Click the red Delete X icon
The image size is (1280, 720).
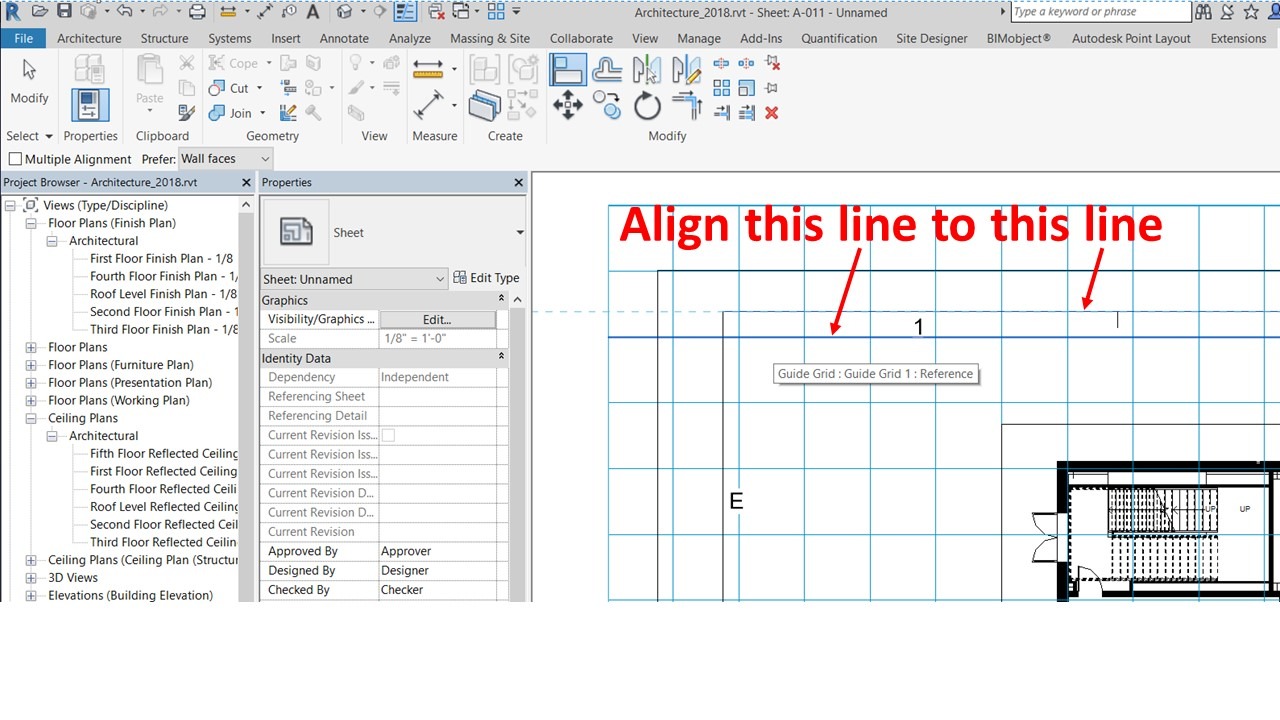pos(771,113)
